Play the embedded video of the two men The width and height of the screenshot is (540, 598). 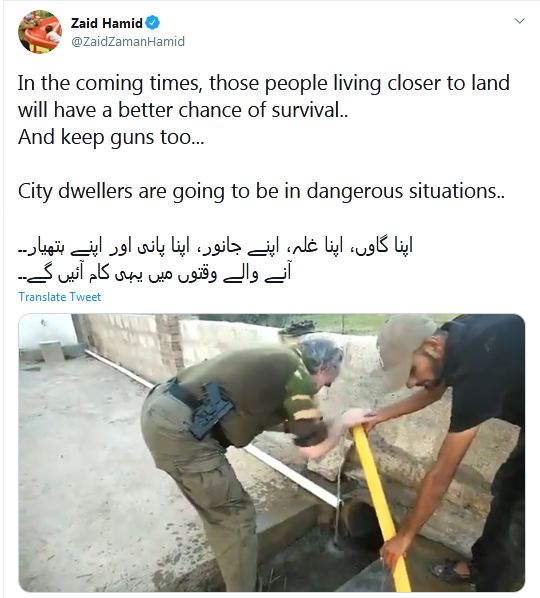272,452
